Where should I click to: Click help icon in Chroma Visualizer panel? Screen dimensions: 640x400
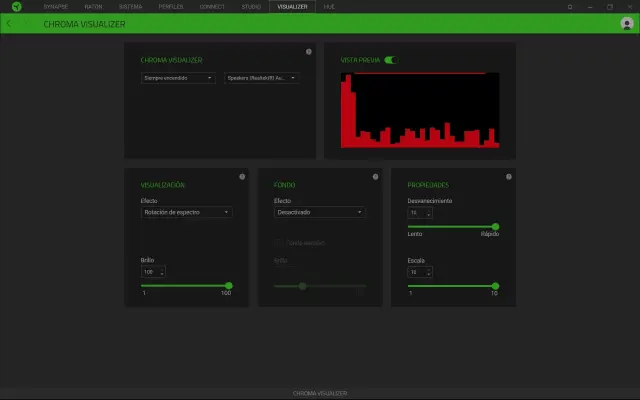click(308, 51)
